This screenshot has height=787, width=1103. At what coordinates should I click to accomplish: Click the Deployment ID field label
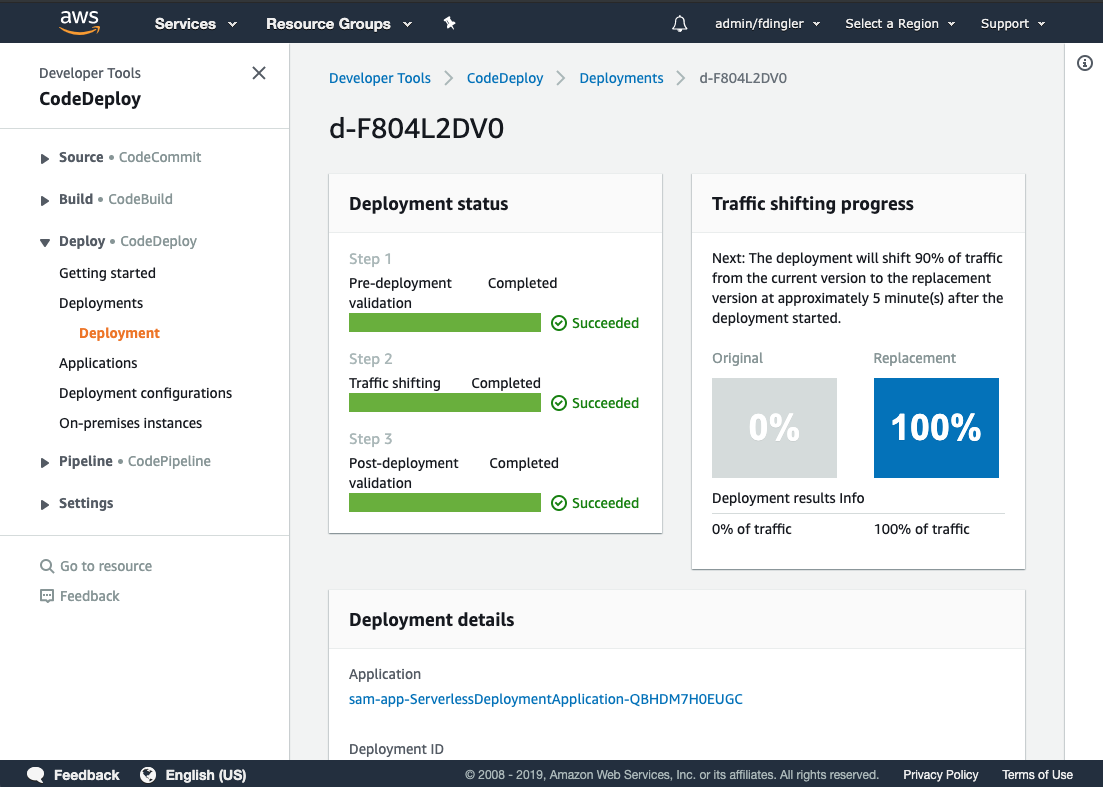(x=396, y=749)
